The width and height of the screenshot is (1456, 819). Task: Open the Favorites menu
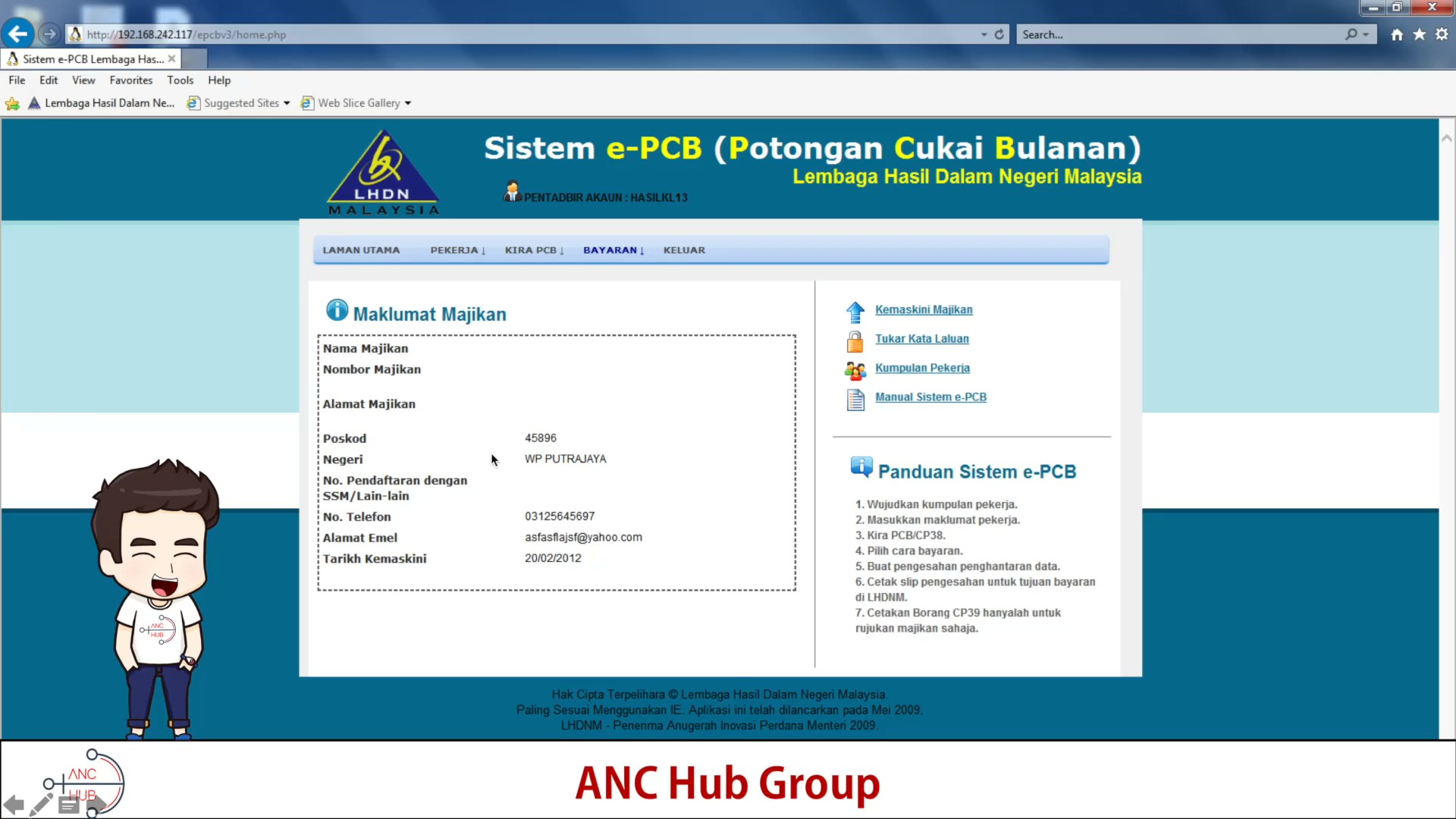click(130, 80)
